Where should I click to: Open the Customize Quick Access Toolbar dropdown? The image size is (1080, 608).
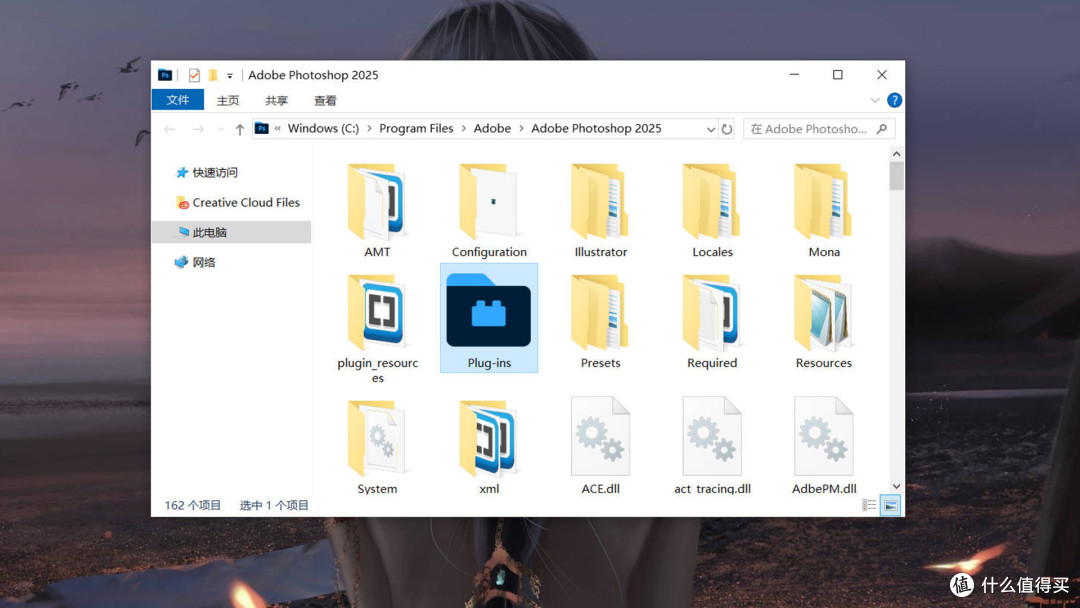tap(230, 76)
